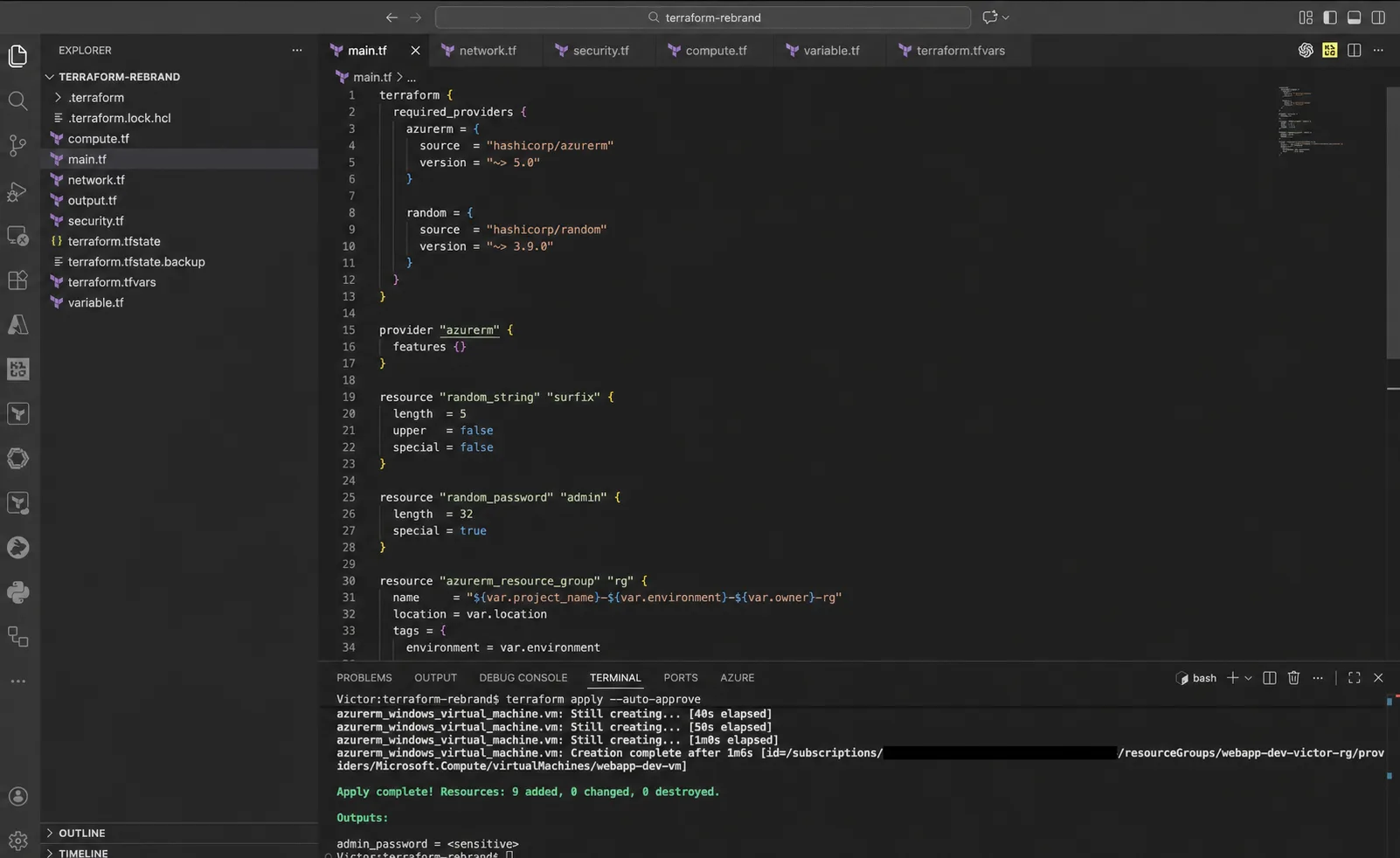Switch to the variable.tf tab

click(831, 51)
